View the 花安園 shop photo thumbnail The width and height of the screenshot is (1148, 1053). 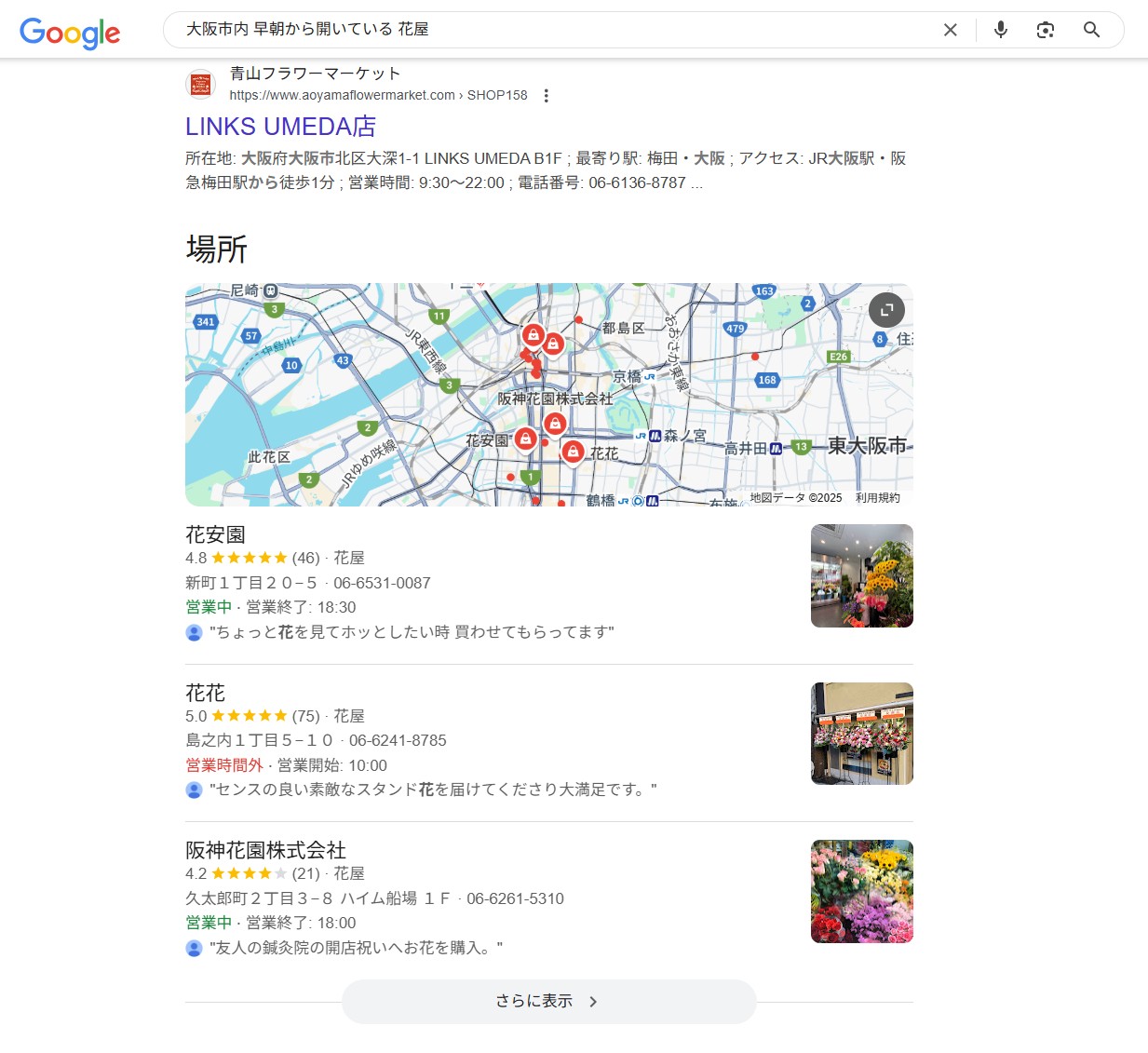pos(861,575)
